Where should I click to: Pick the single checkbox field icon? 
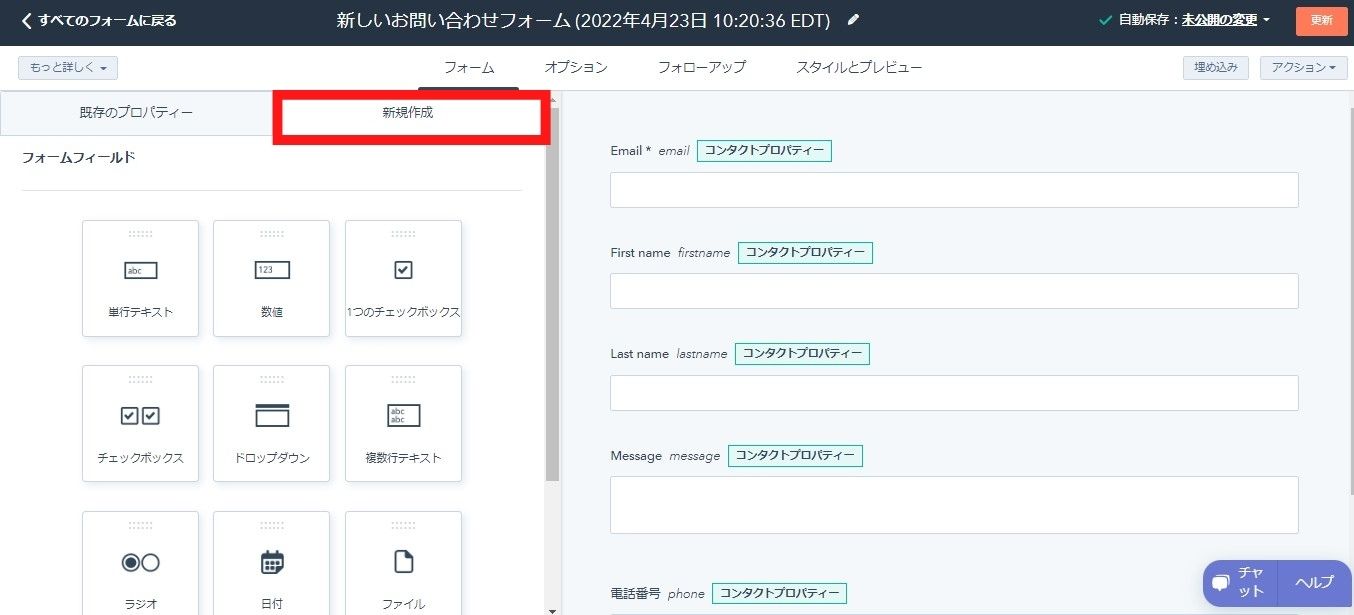click(x=403, y=270)
